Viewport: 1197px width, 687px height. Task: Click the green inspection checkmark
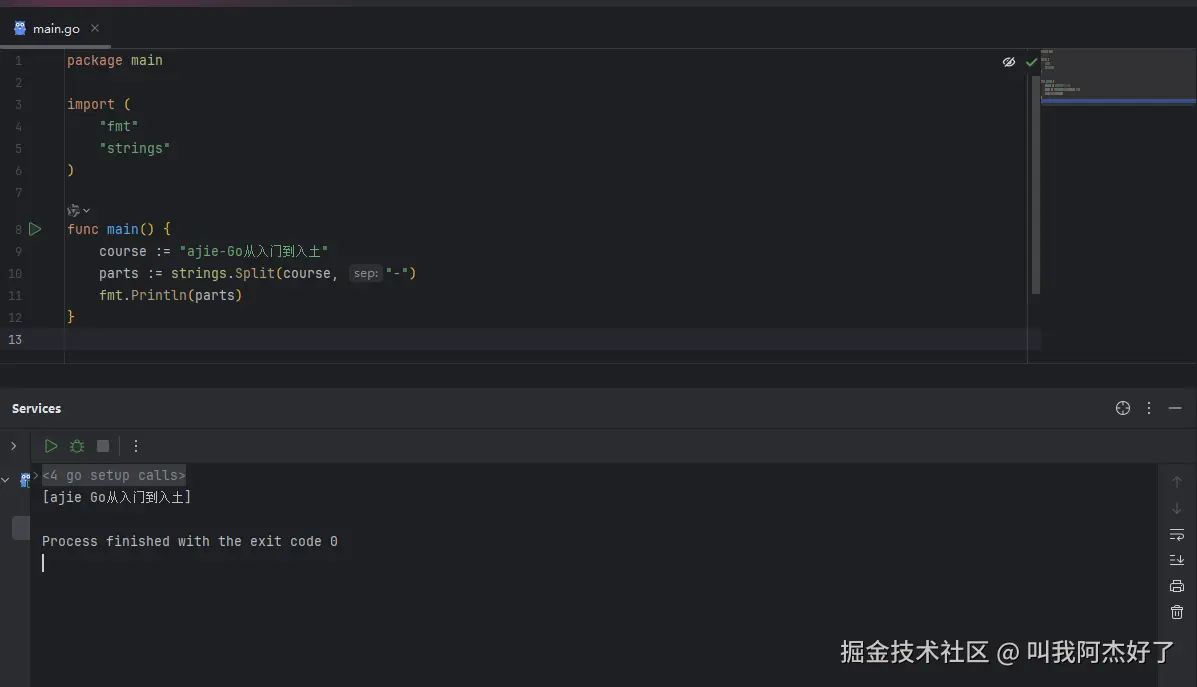1031,62
